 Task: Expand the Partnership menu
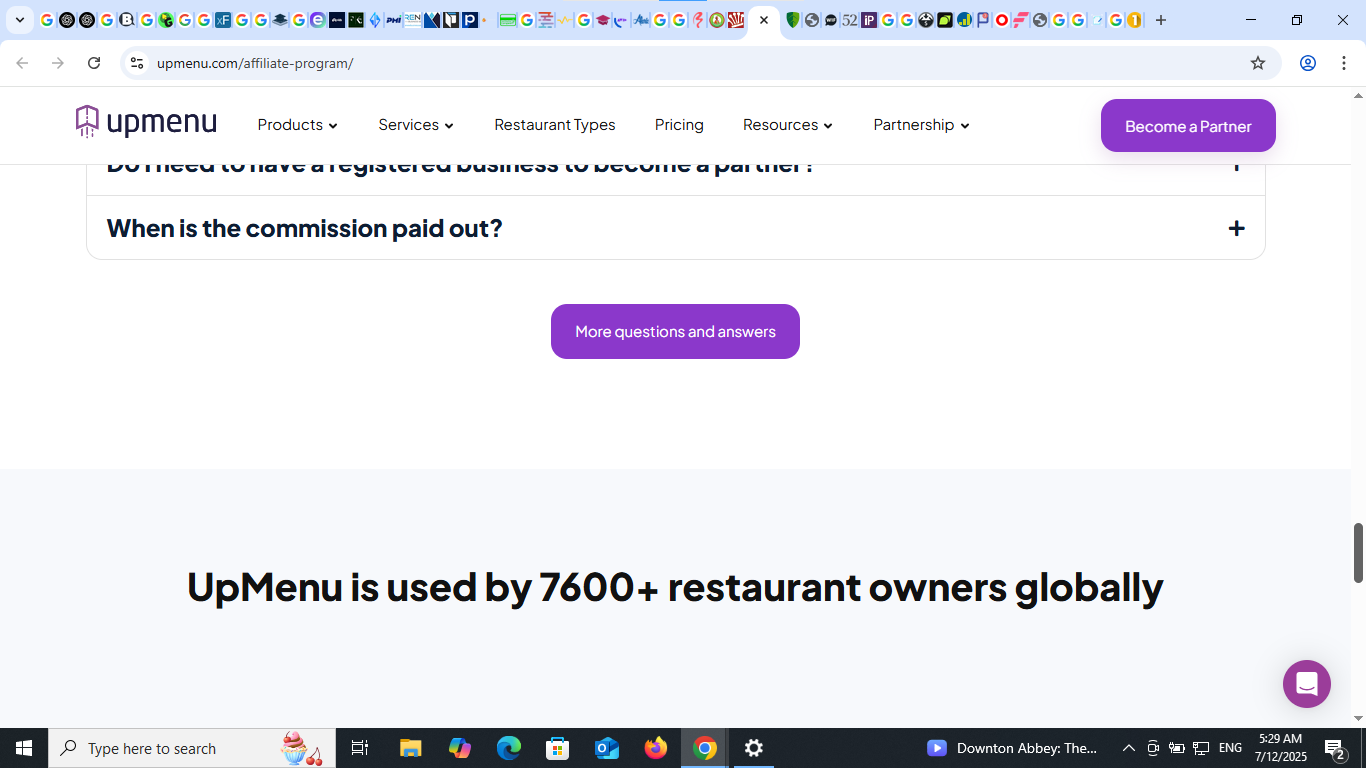922,125
